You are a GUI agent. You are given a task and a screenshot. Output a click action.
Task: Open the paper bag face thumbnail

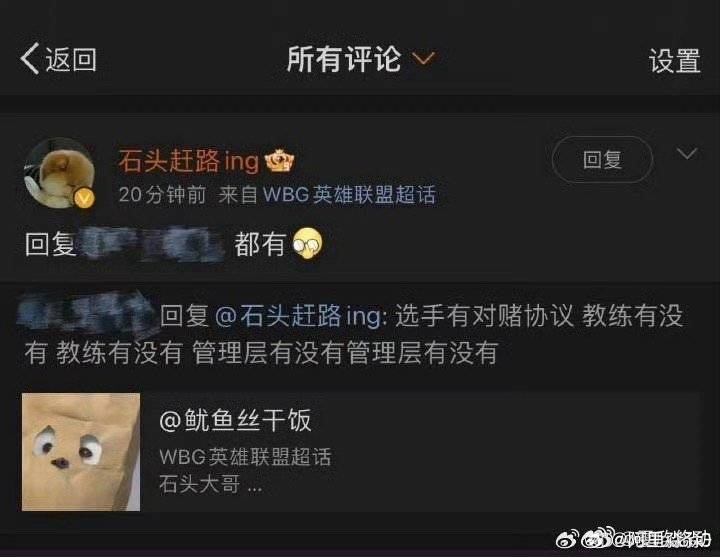point(81,451)
